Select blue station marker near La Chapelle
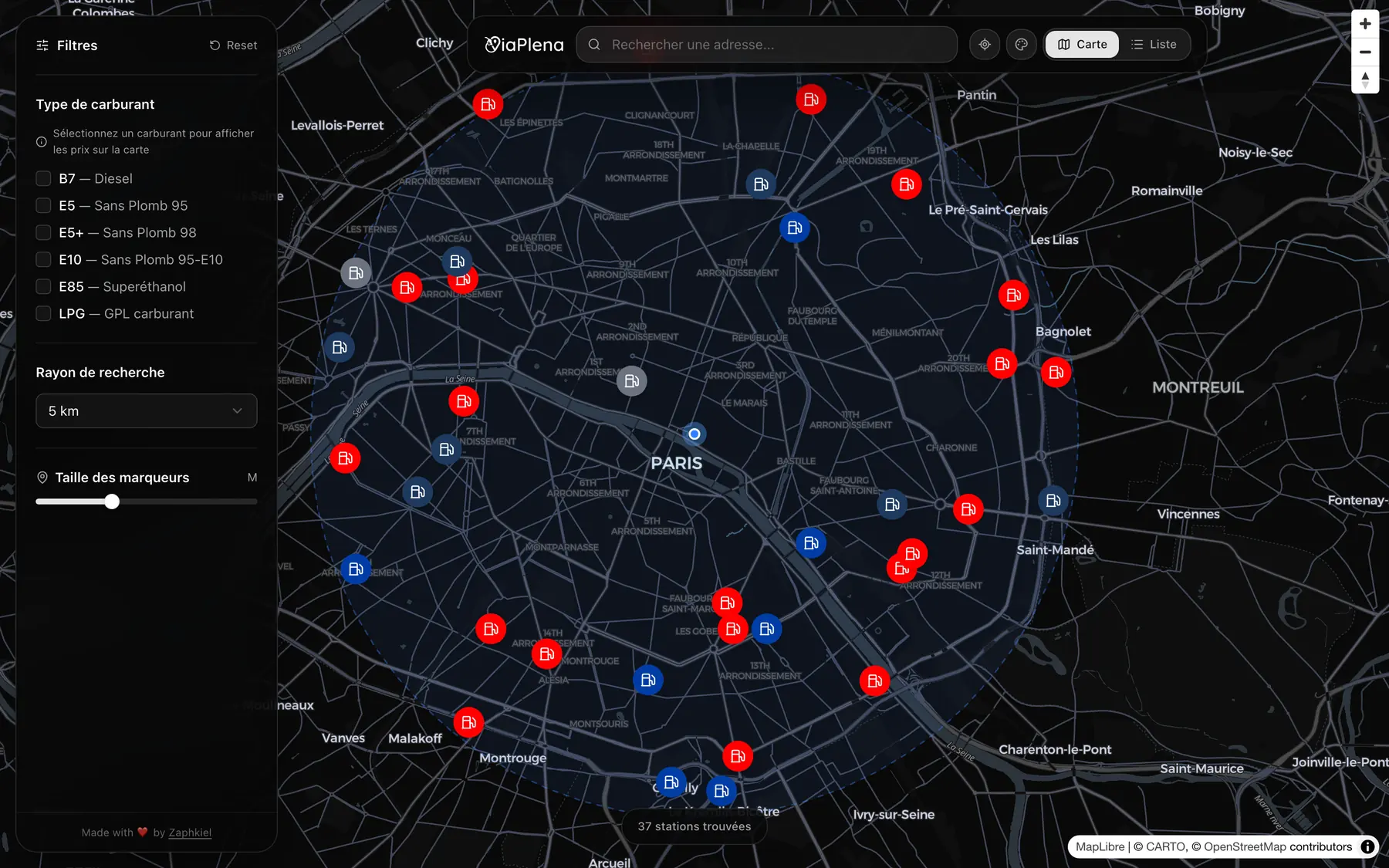1389x868 pixels. tap(761, 184)
